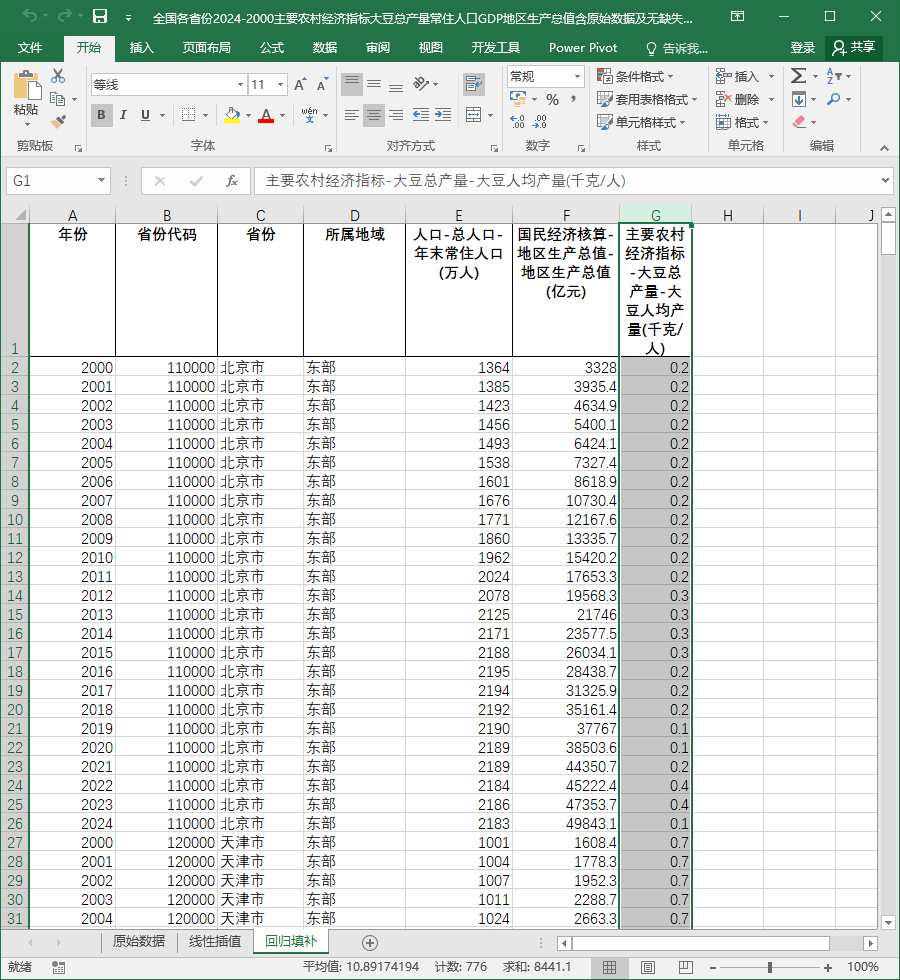Toggle Bold formatting button

pos(101,115)
